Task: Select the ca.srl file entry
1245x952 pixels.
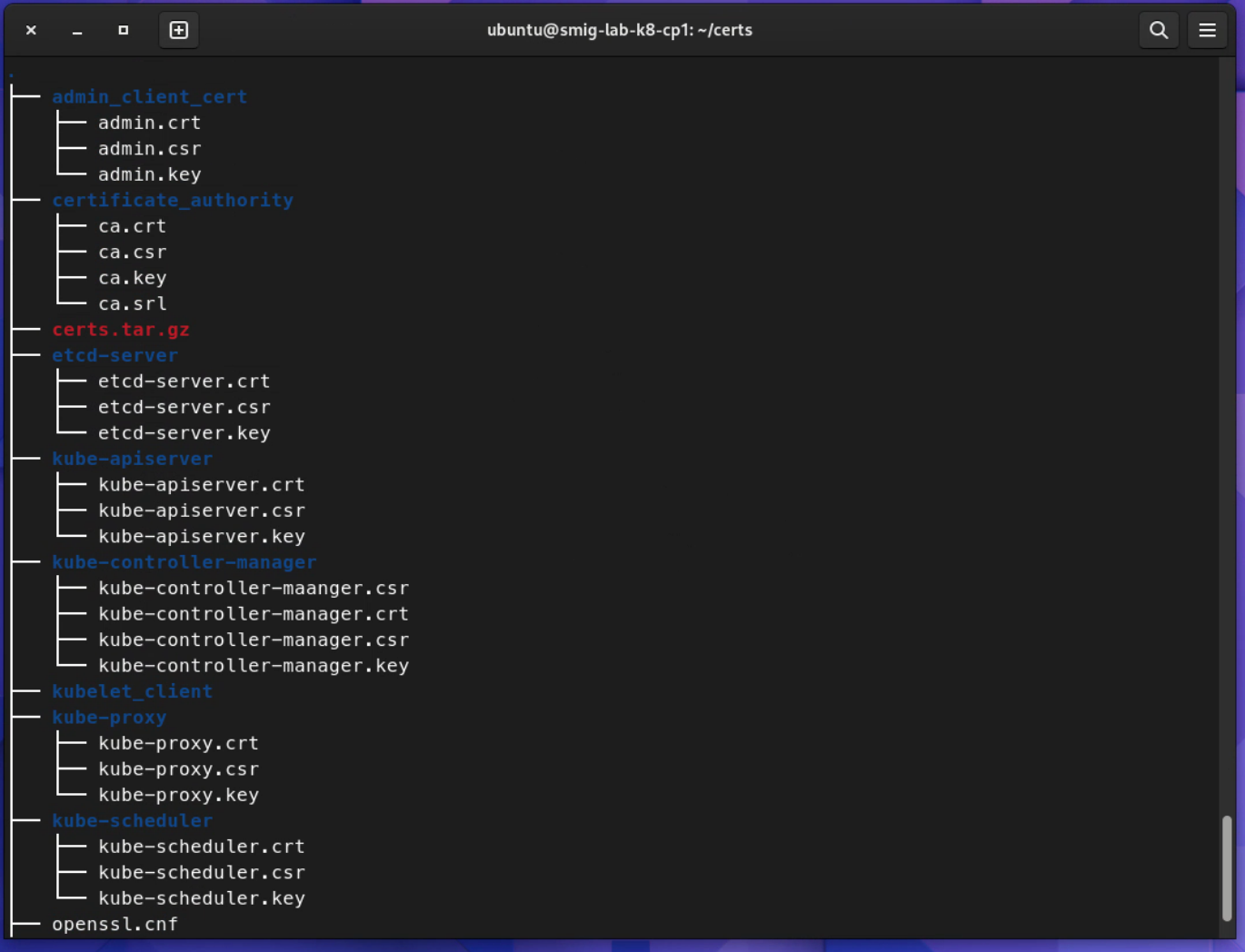Action: 132,303
